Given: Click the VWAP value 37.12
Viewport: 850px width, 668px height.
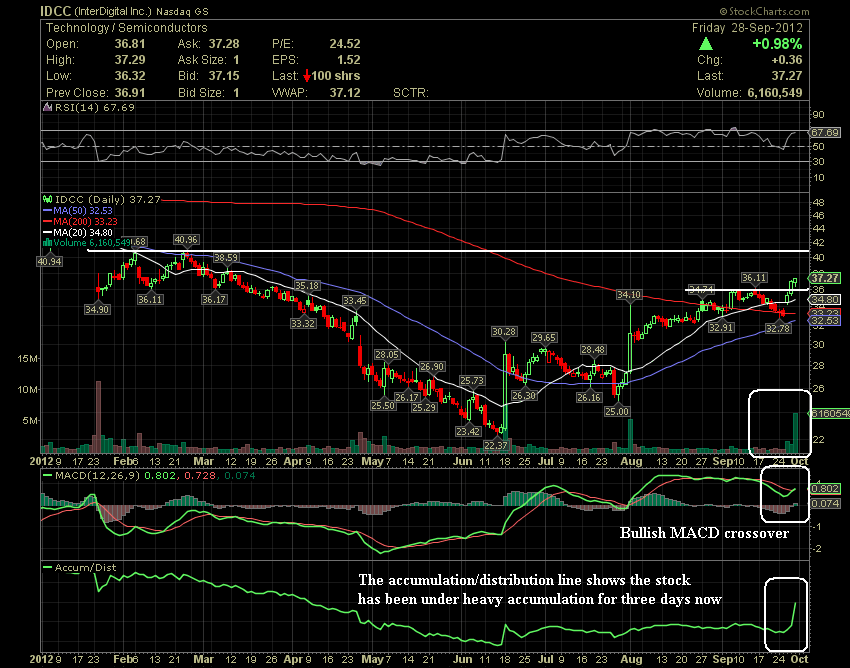Looking at the screenshot, I should point(345,93).
